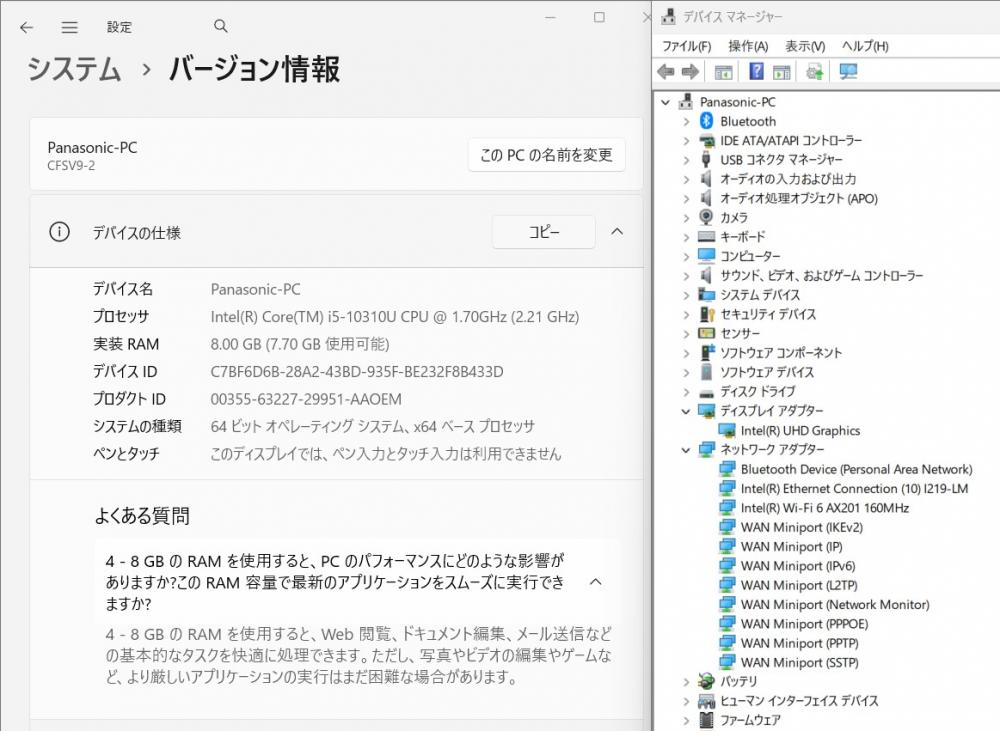Collapse the ディスプレイ アダプター category
Image resolution: width=1000 pixels, height=731 pixels.
point(686,411)
